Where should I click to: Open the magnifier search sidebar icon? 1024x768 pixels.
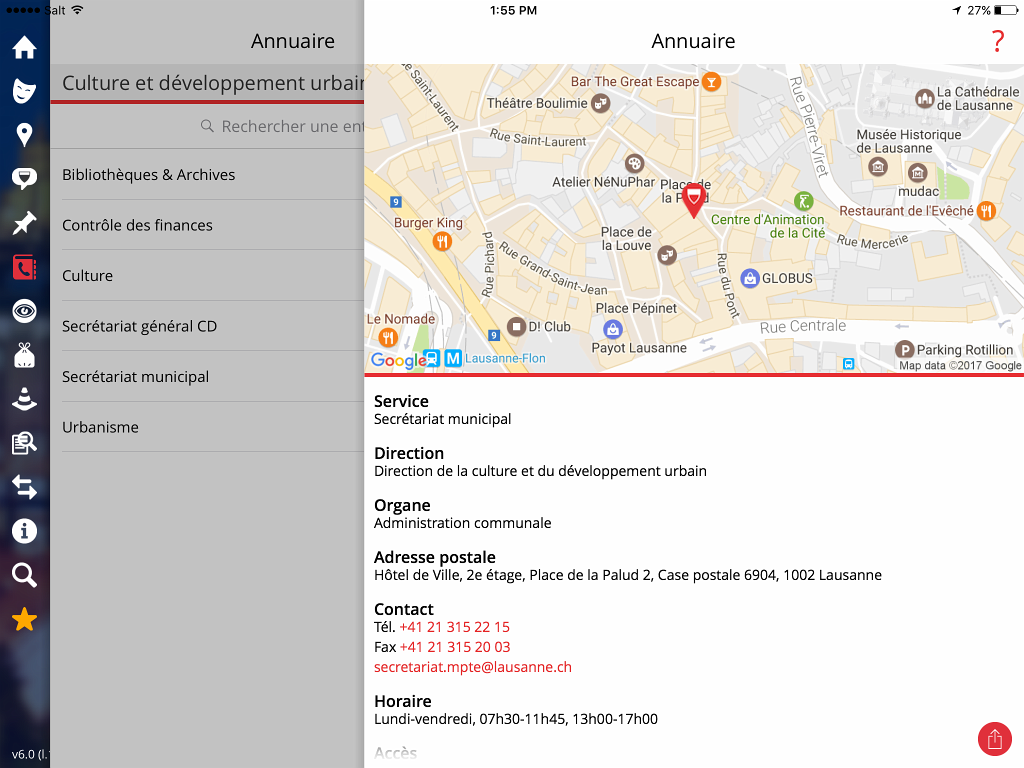click(x=24, y=575)
